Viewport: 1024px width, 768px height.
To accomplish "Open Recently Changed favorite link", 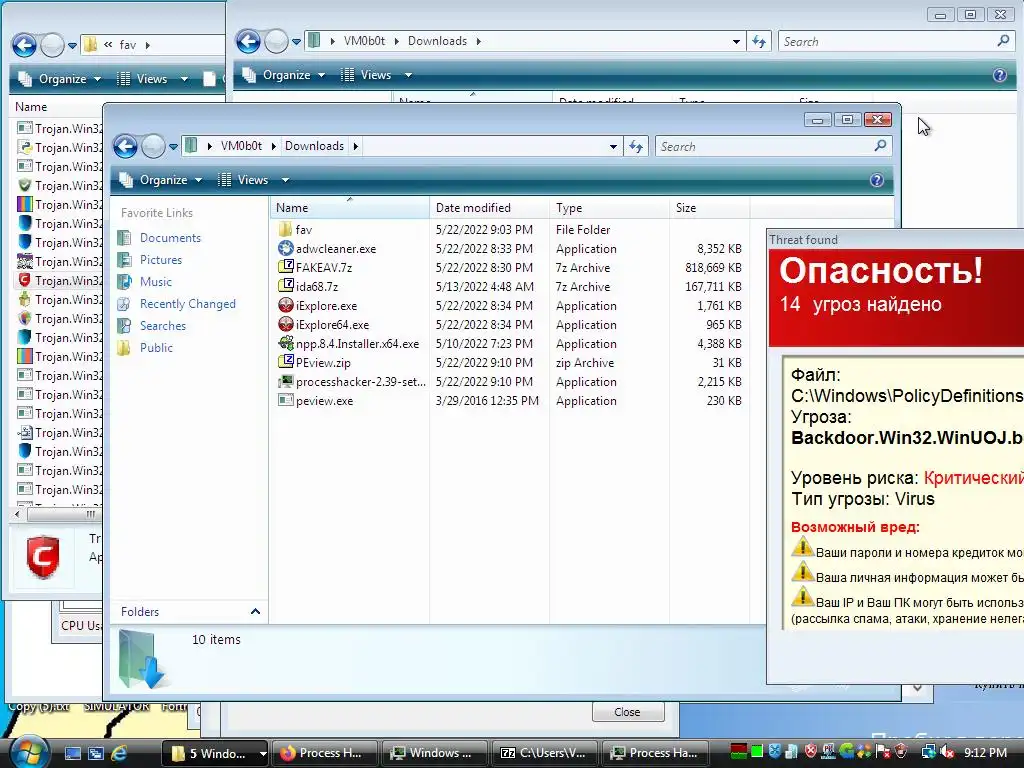I will (x=187, y=304).
